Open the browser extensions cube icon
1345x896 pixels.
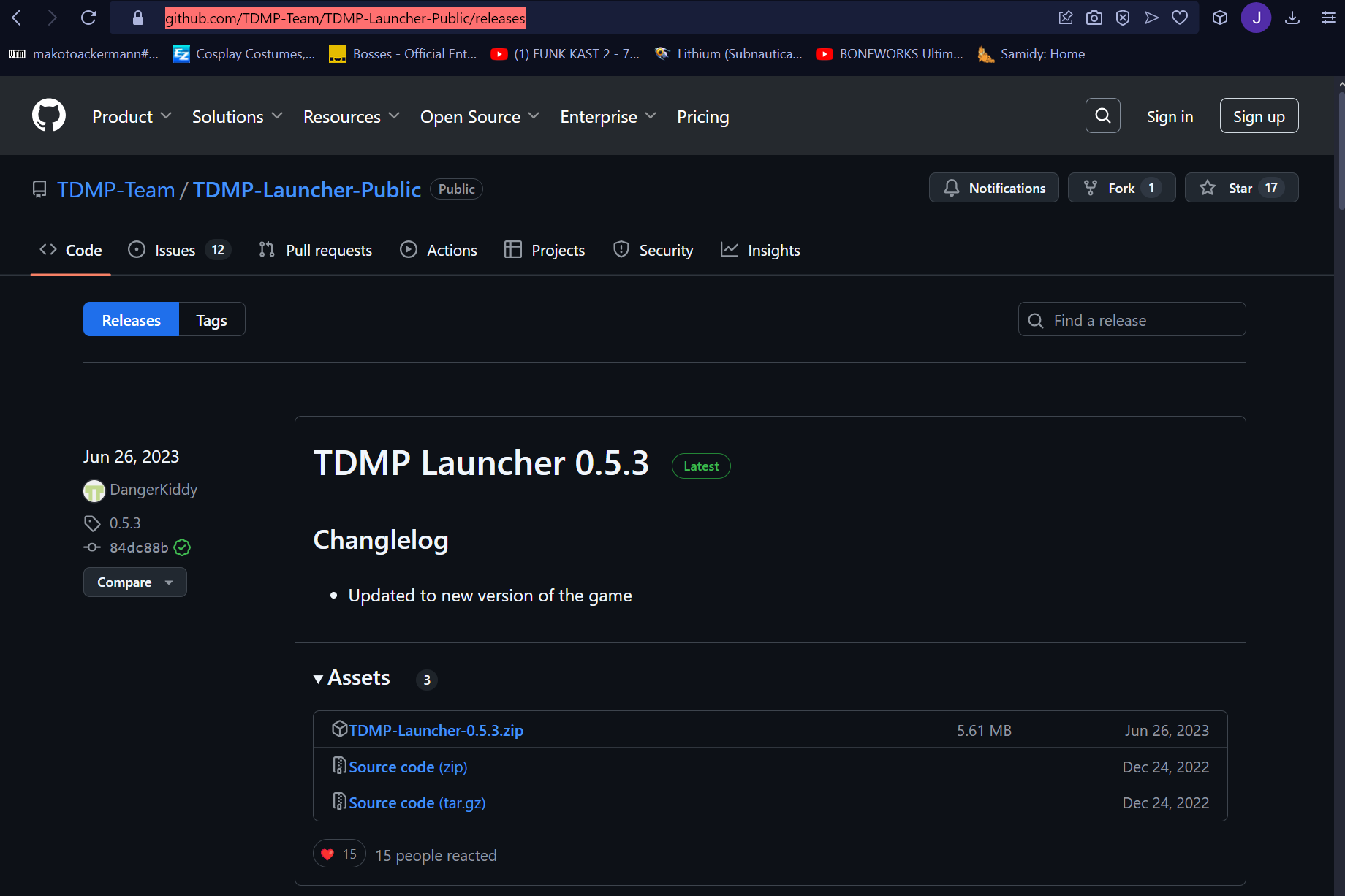[1220, 18]
